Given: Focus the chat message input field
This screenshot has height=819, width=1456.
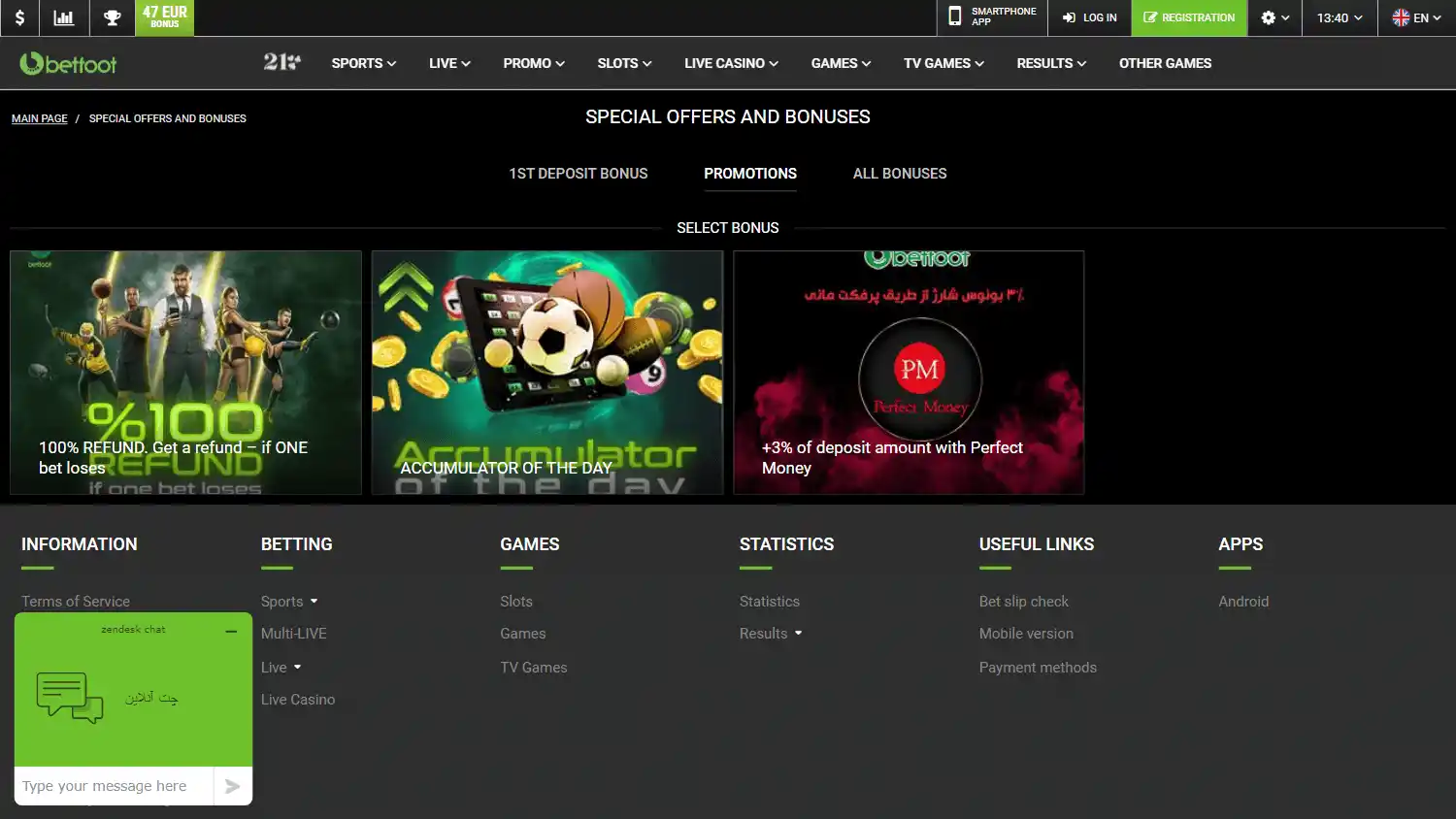Looking at the screenshot, I should tap(114, 786).
